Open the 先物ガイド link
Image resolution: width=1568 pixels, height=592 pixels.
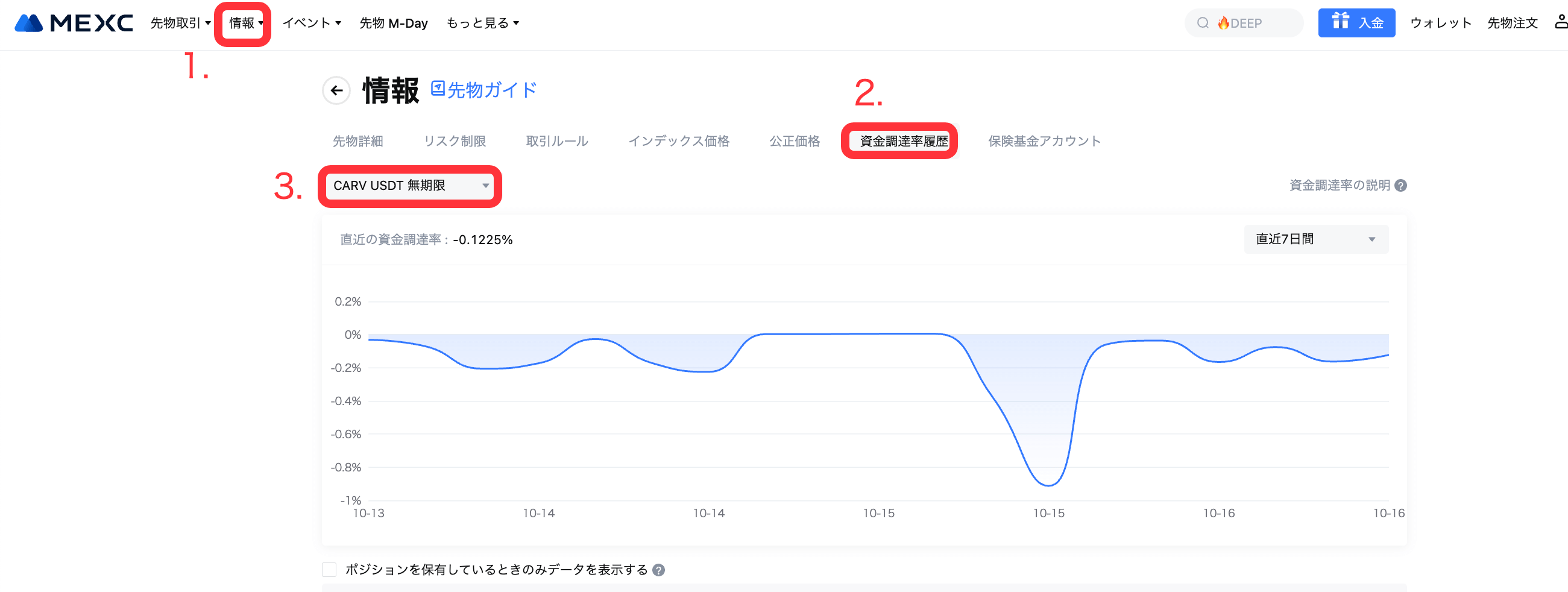pyautogui.click(x=484, y=90)
